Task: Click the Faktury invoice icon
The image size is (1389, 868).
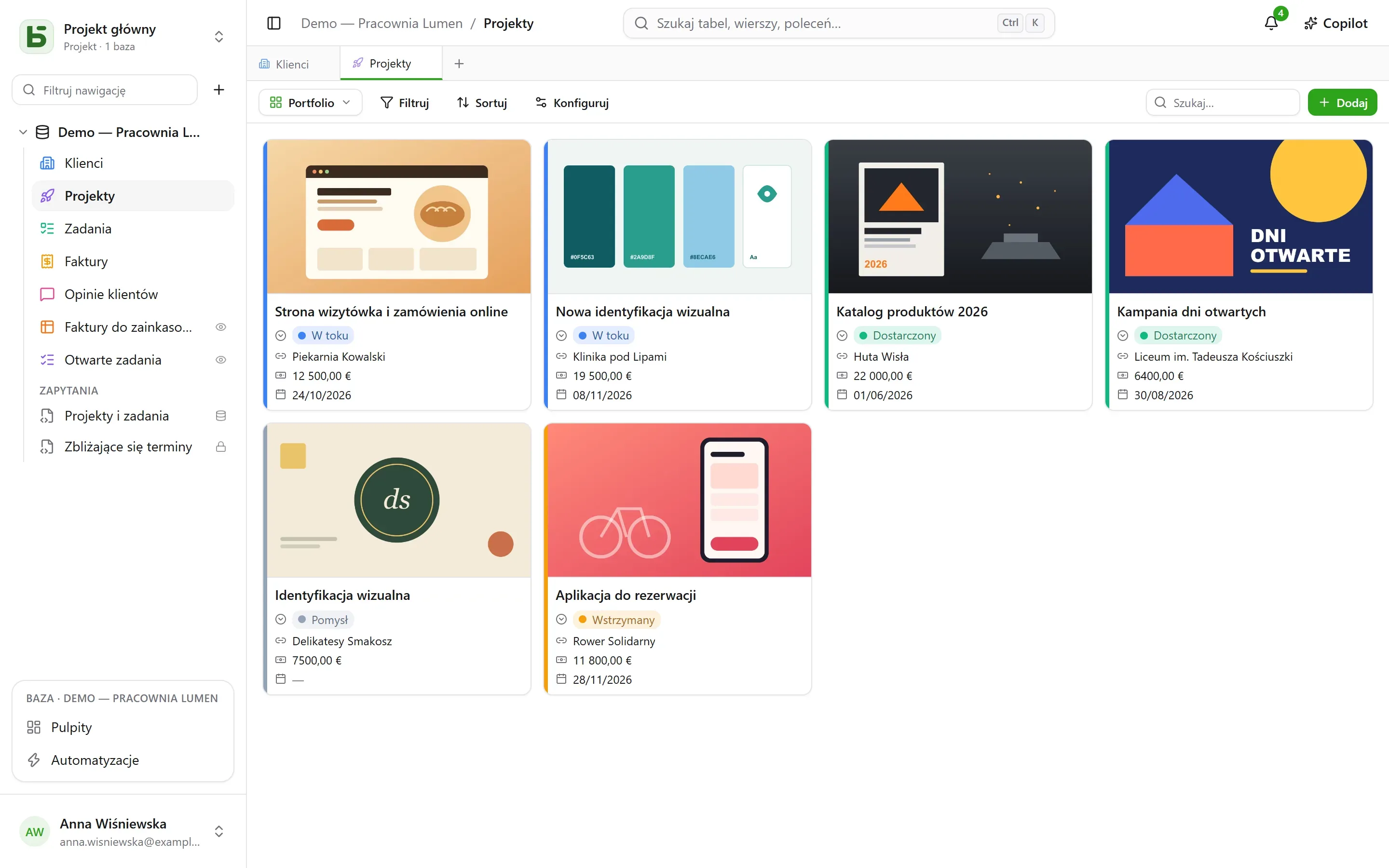Action: coord(47,261)
